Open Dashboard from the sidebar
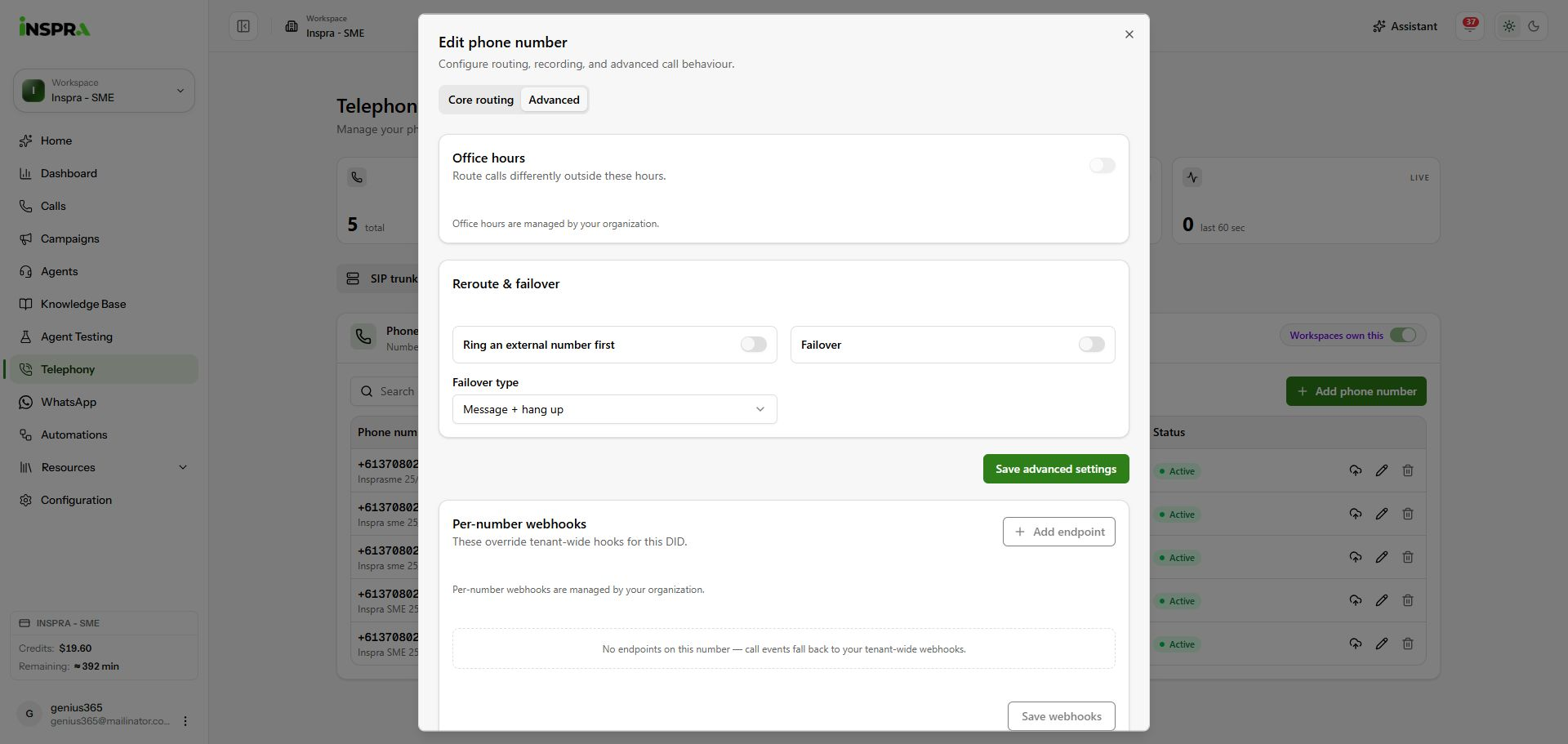Viewport: 1568px width, 744px height. tap(104, 173)
